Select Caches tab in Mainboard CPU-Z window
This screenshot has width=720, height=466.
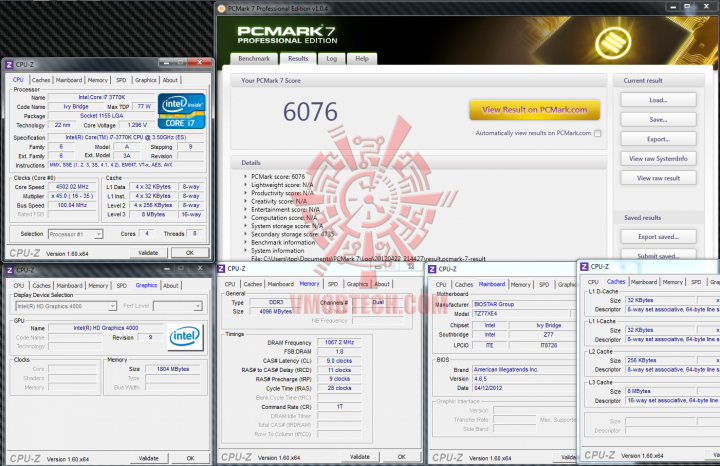(x=464, y=285)
